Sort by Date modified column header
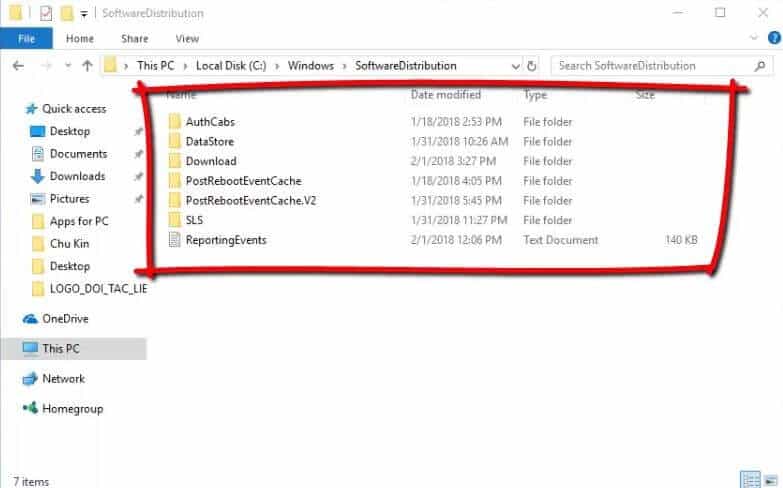Viewport: 783px width, 488px height. 446,94
